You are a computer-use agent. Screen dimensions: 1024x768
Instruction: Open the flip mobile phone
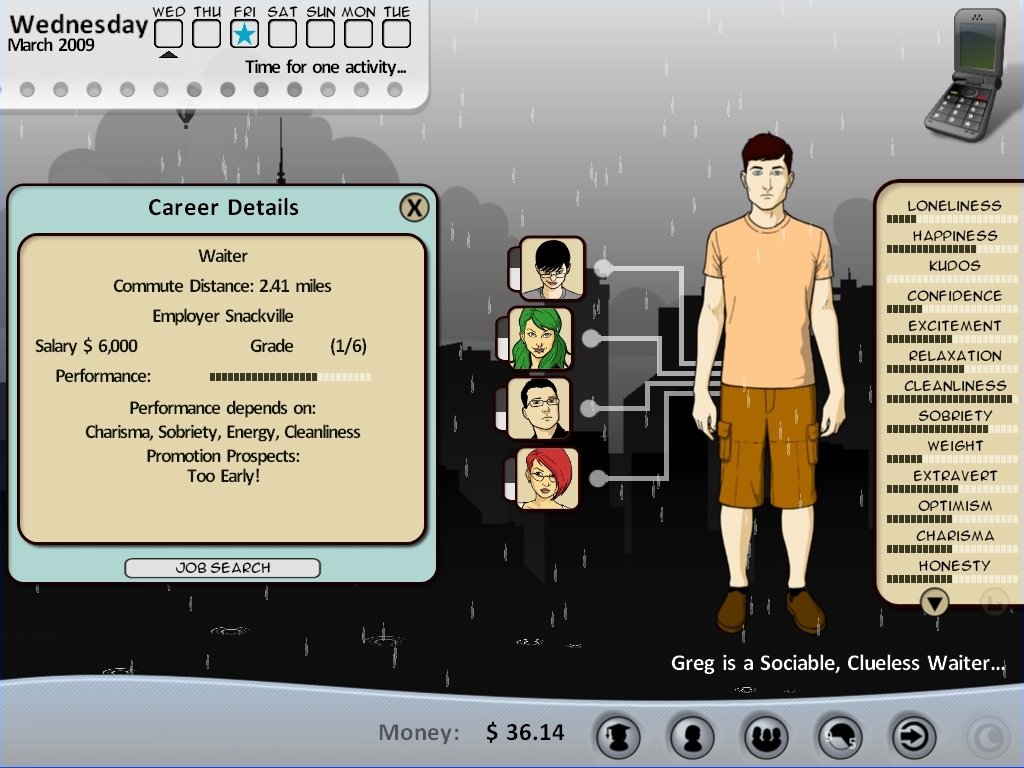click(x=962, y=75)
